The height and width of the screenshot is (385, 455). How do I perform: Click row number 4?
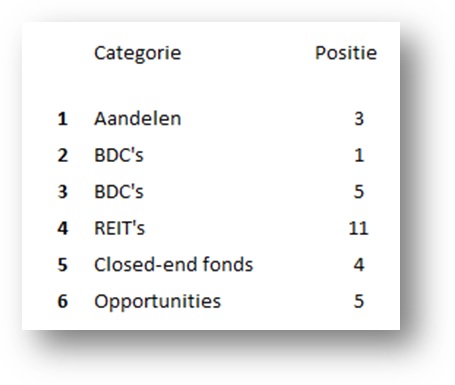[x=63, y=229]
